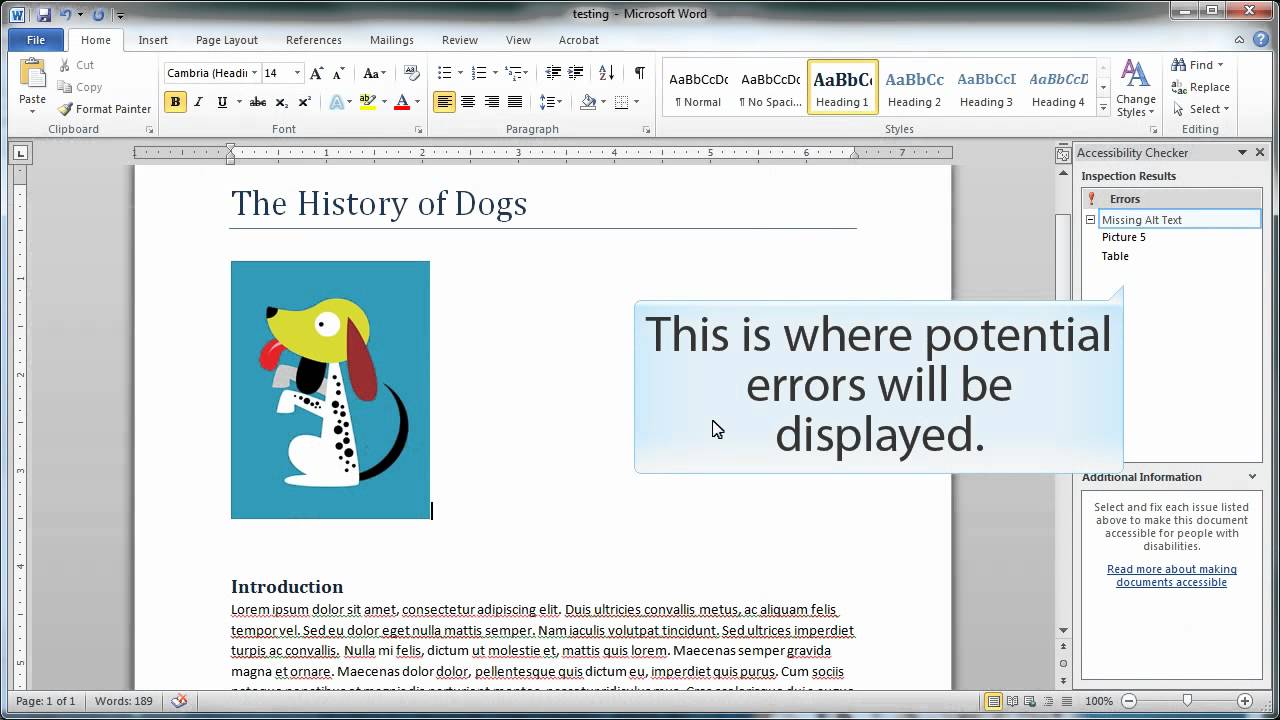The width and height of the screenshot is (1280, 720).
Task: Apply Heading 2 style
Action: tap(914, 88)
